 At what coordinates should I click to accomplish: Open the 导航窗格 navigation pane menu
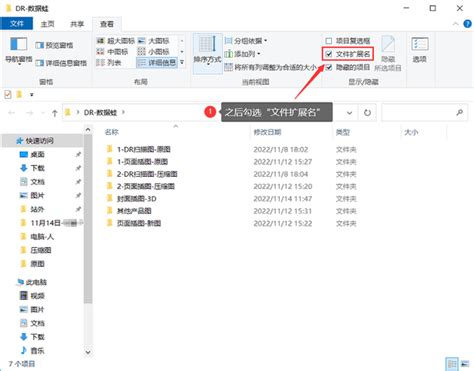point(19,50)
